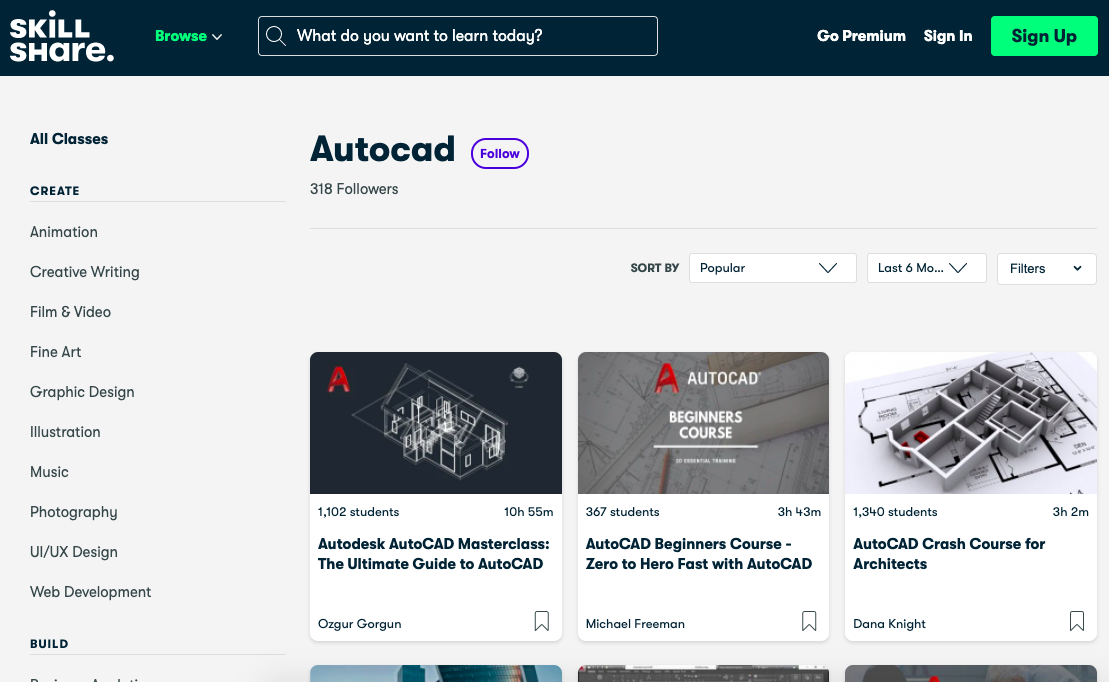This screenshot has width=1109, height=682.
Task: Open the Browse dropdown menu
Action: coord(188,36)
